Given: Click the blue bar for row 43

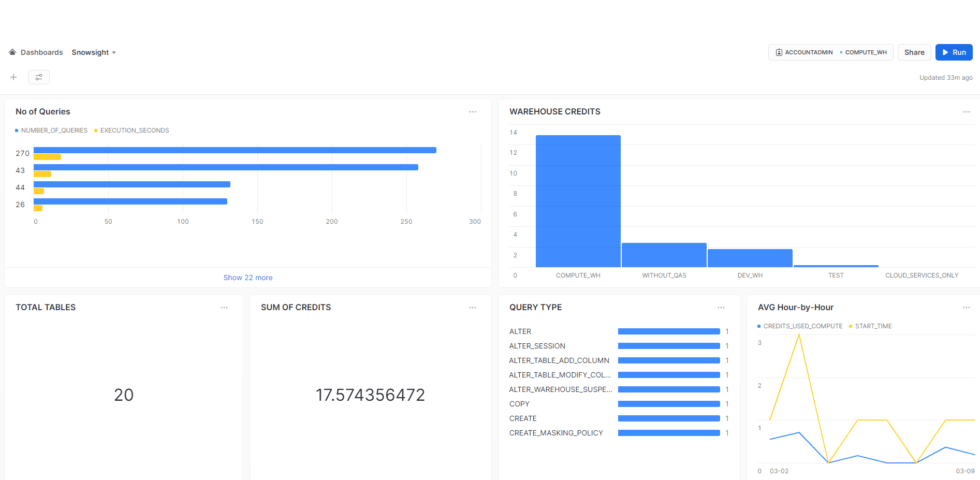Looking at the screenshot, I should 226,167.
